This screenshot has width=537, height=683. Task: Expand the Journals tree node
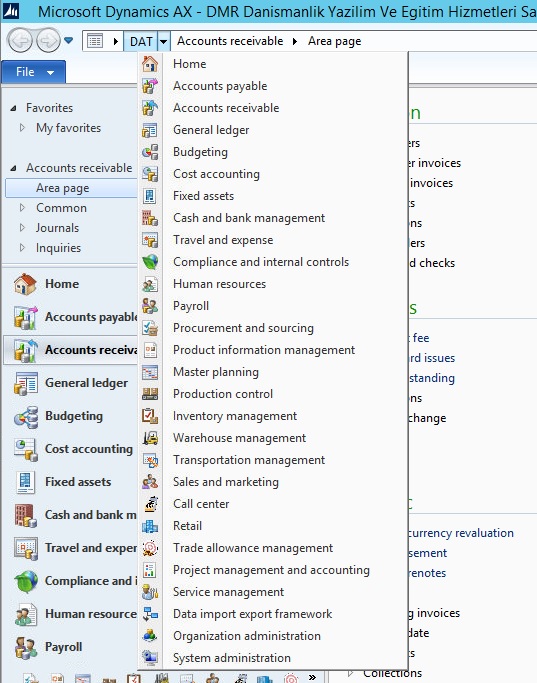point(23,228)
